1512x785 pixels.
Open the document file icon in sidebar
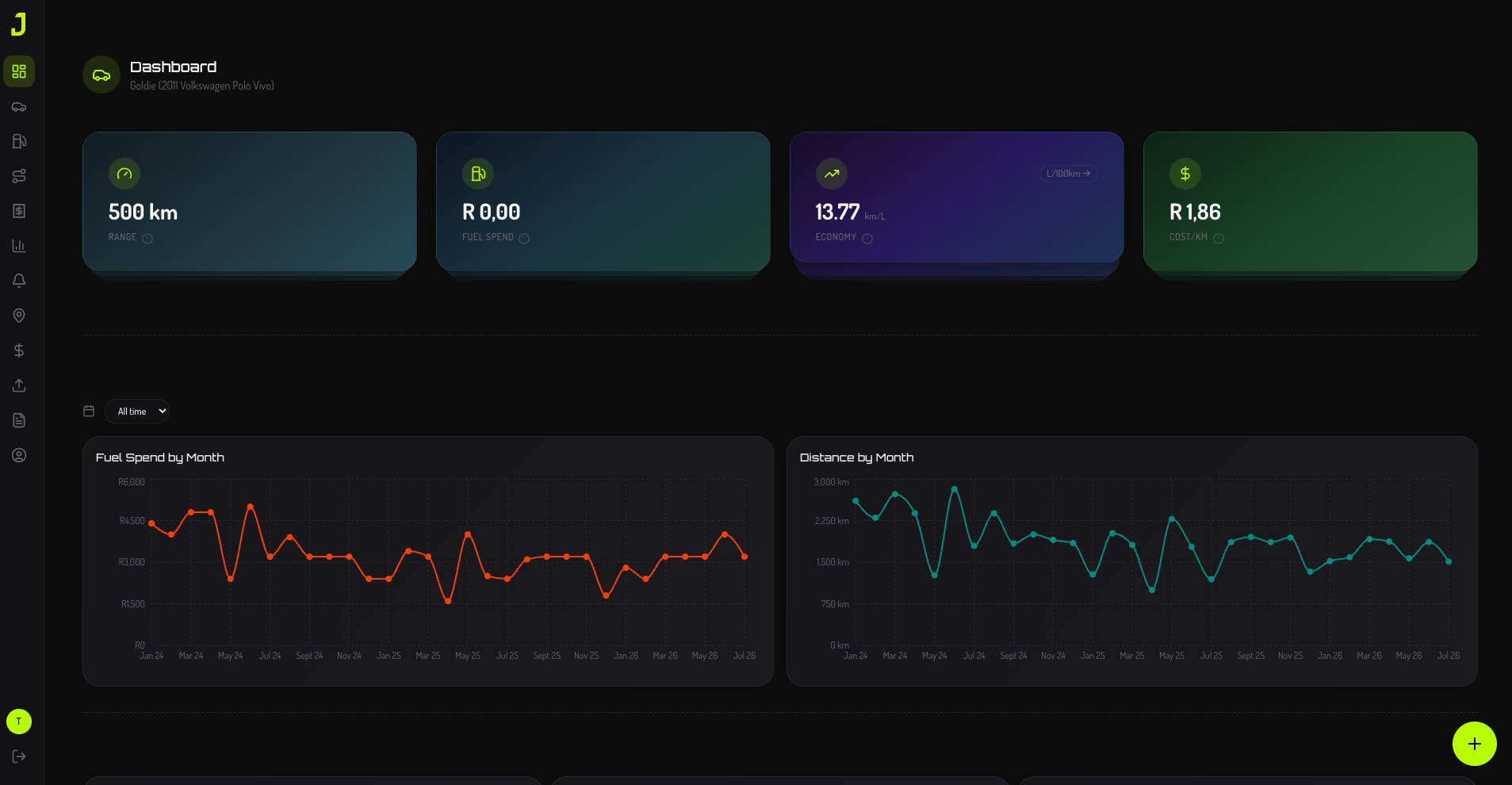tap(19, 420)
